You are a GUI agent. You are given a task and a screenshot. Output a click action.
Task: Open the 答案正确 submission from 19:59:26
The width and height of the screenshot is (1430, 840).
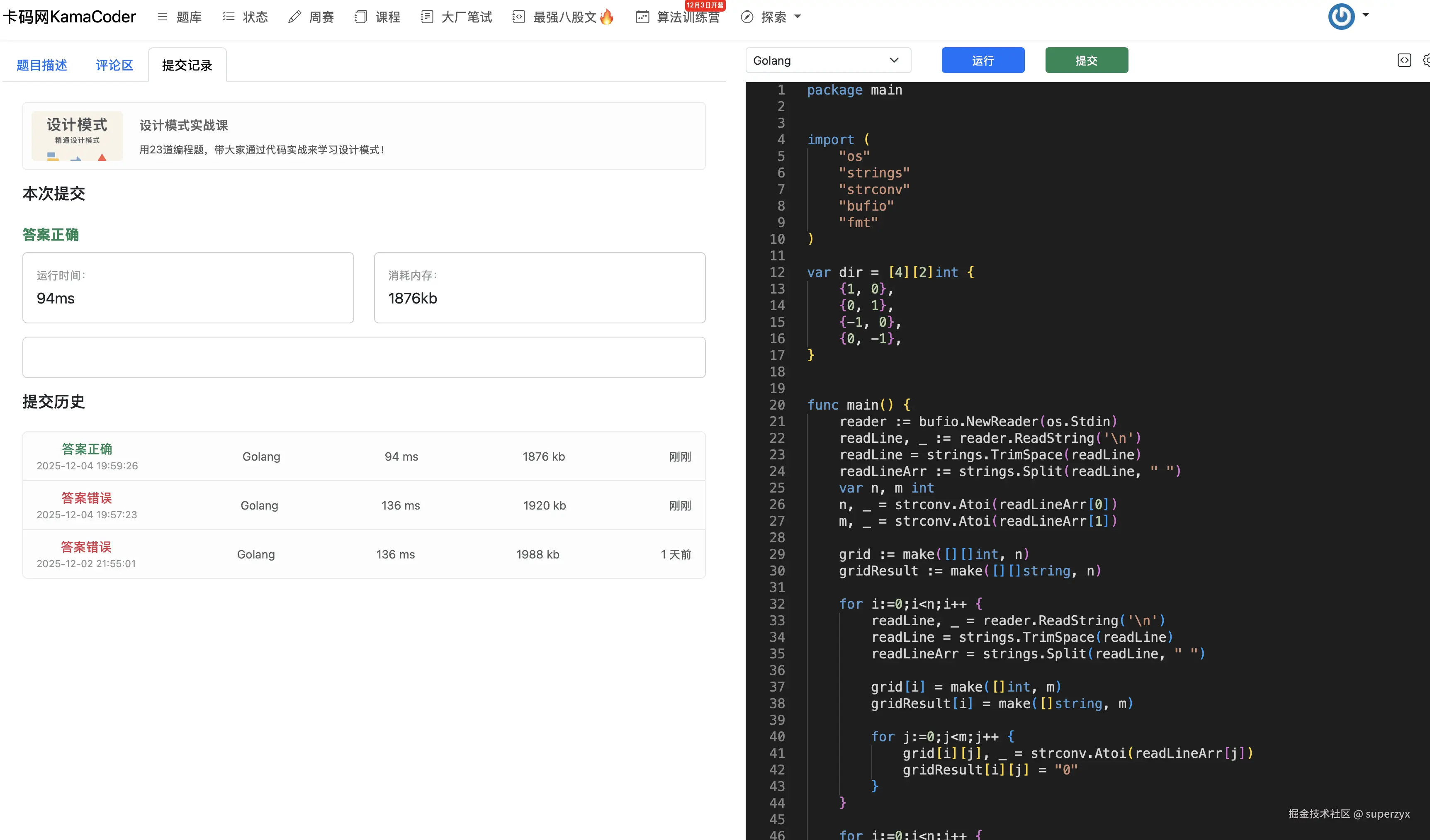[87, 449]
